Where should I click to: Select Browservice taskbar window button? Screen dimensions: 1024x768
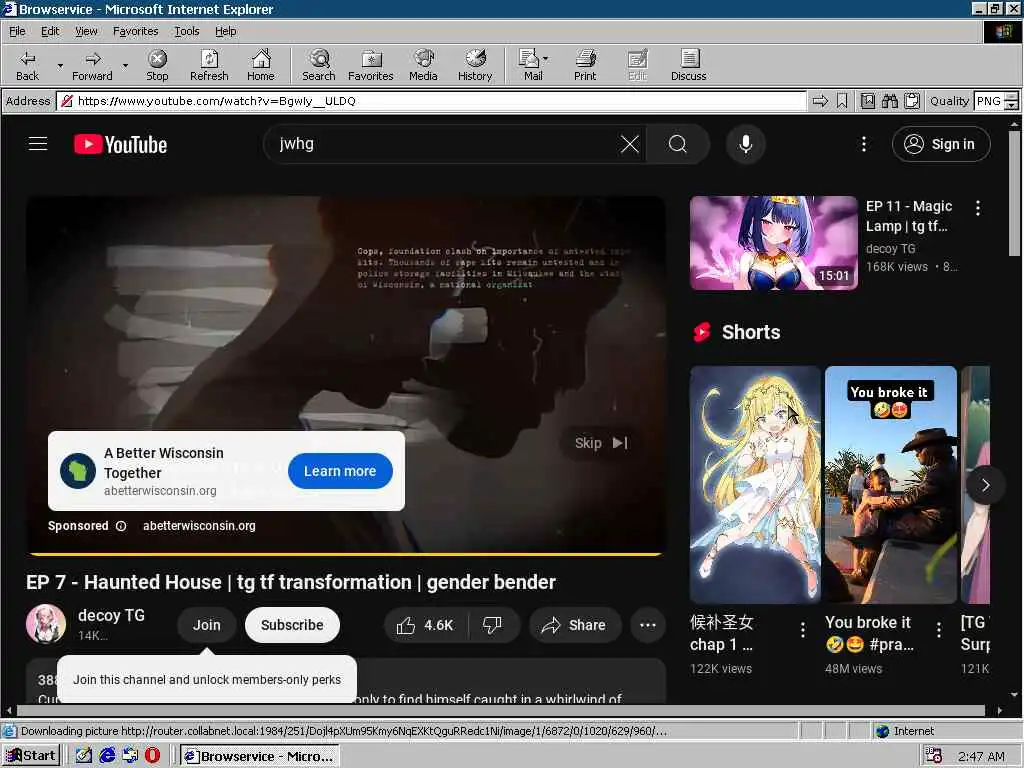pos(259,756)
